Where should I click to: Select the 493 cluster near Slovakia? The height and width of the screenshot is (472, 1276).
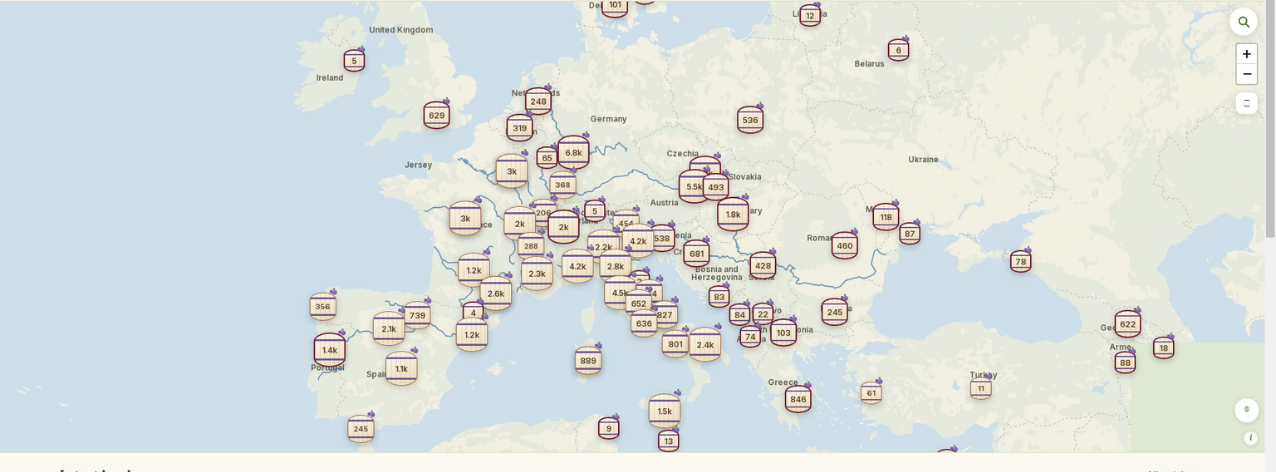(715, 187)
